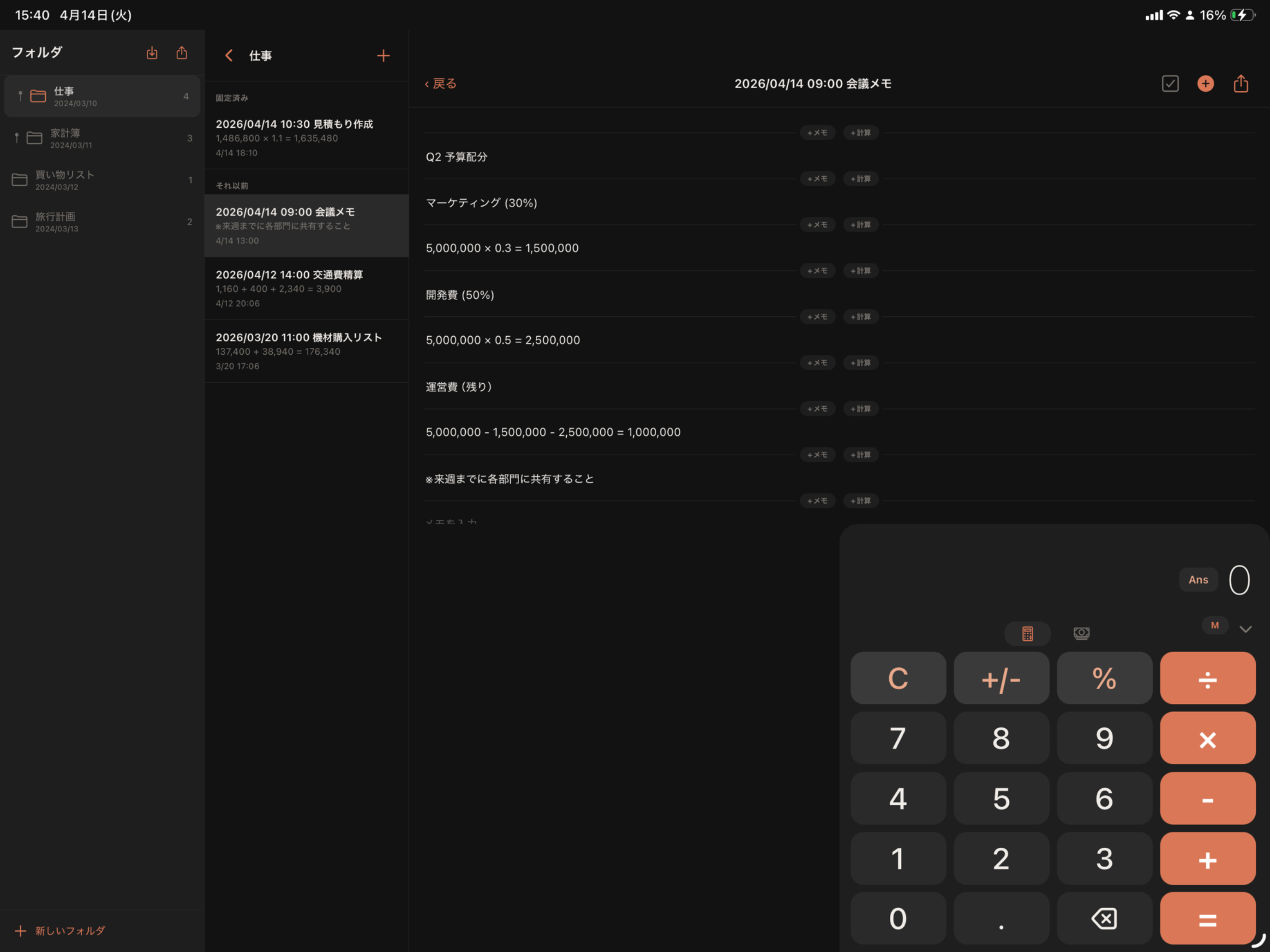Tap the equals key
The height and width of the screenshot is (952, 1270).
click(x=1207, y=918)
